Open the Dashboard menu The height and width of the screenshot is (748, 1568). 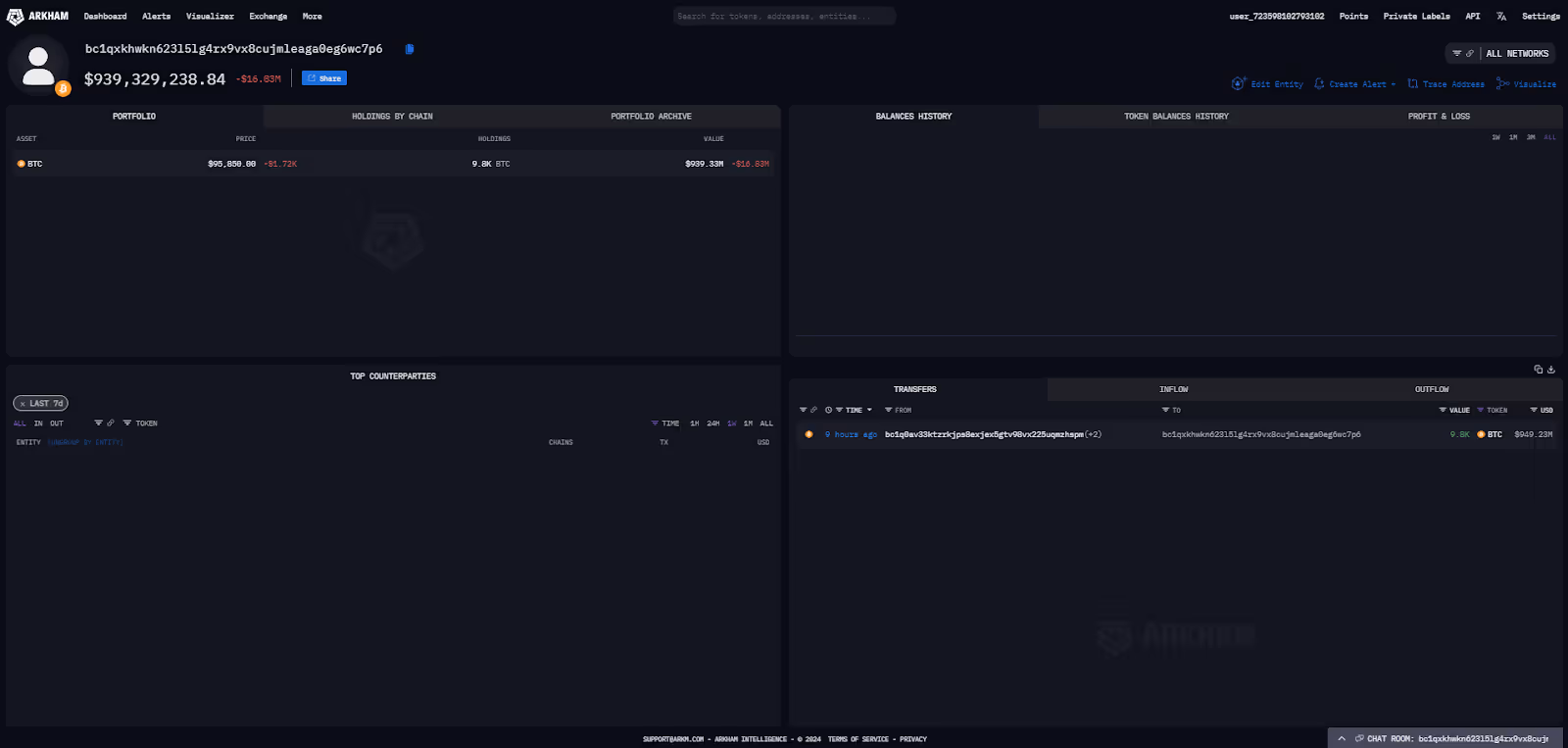coord(105,17)
